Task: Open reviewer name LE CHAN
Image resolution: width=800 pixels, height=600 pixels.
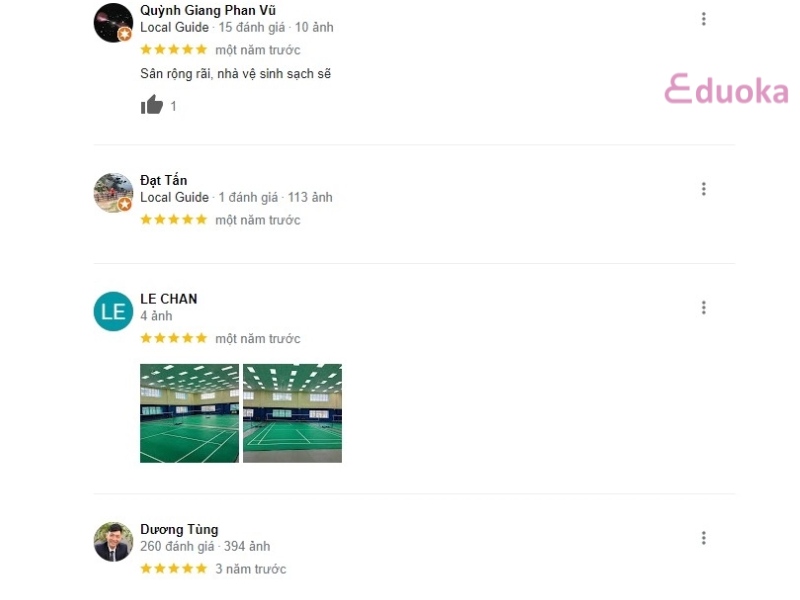Action: pos(169,299)
